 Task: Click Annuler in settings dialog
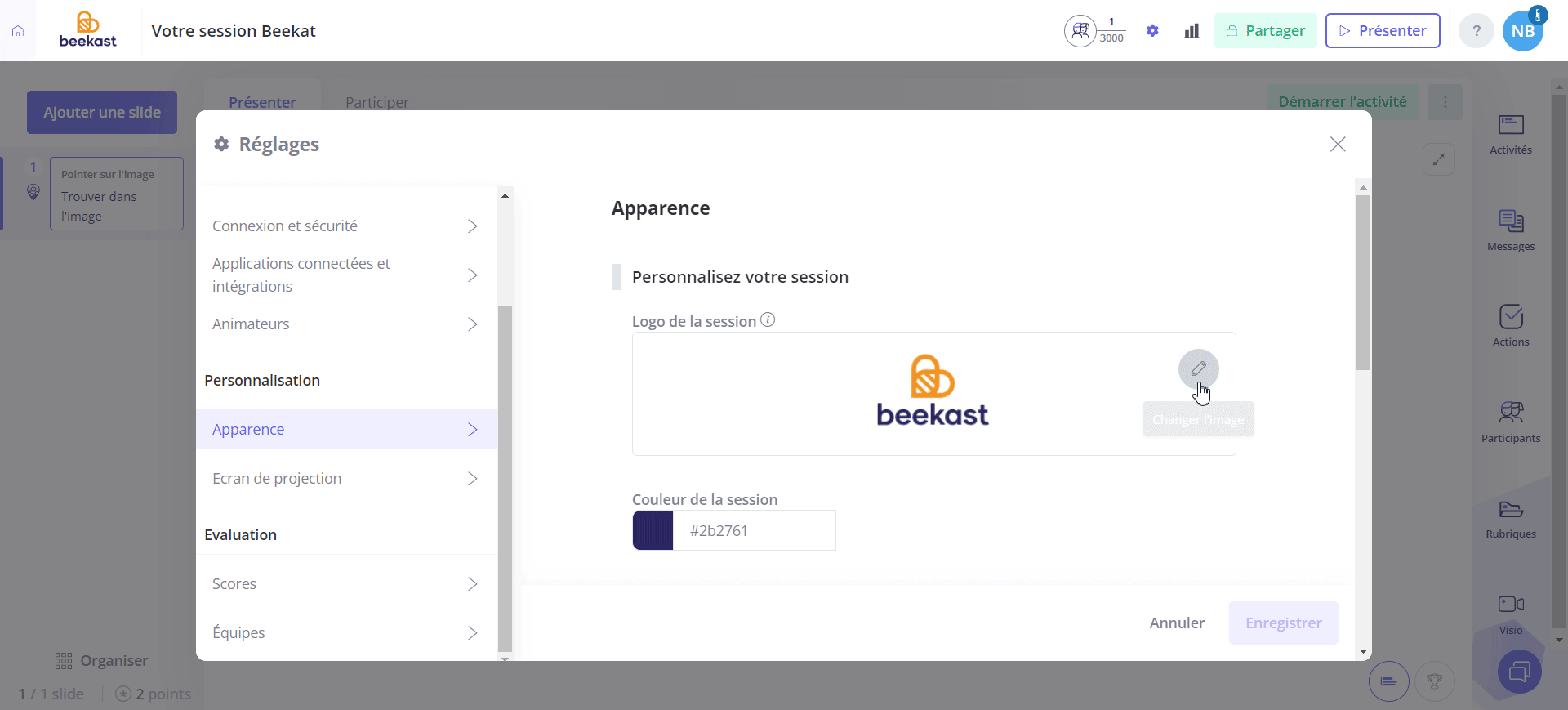[1177, 623]
